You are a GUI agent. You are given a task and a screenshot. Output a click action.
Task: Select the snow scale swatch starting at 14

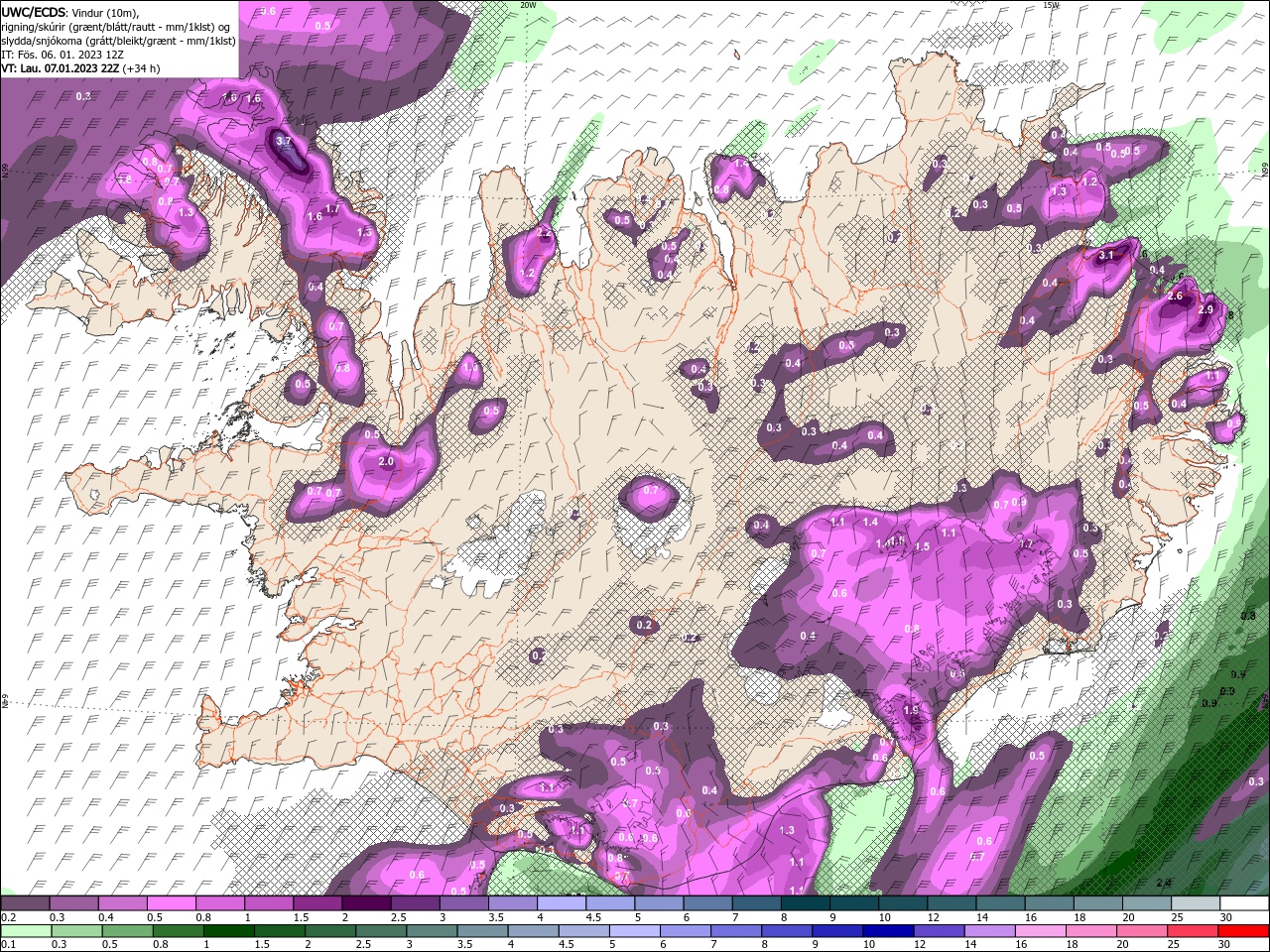pyautogui.click(x=1000, y=903)
